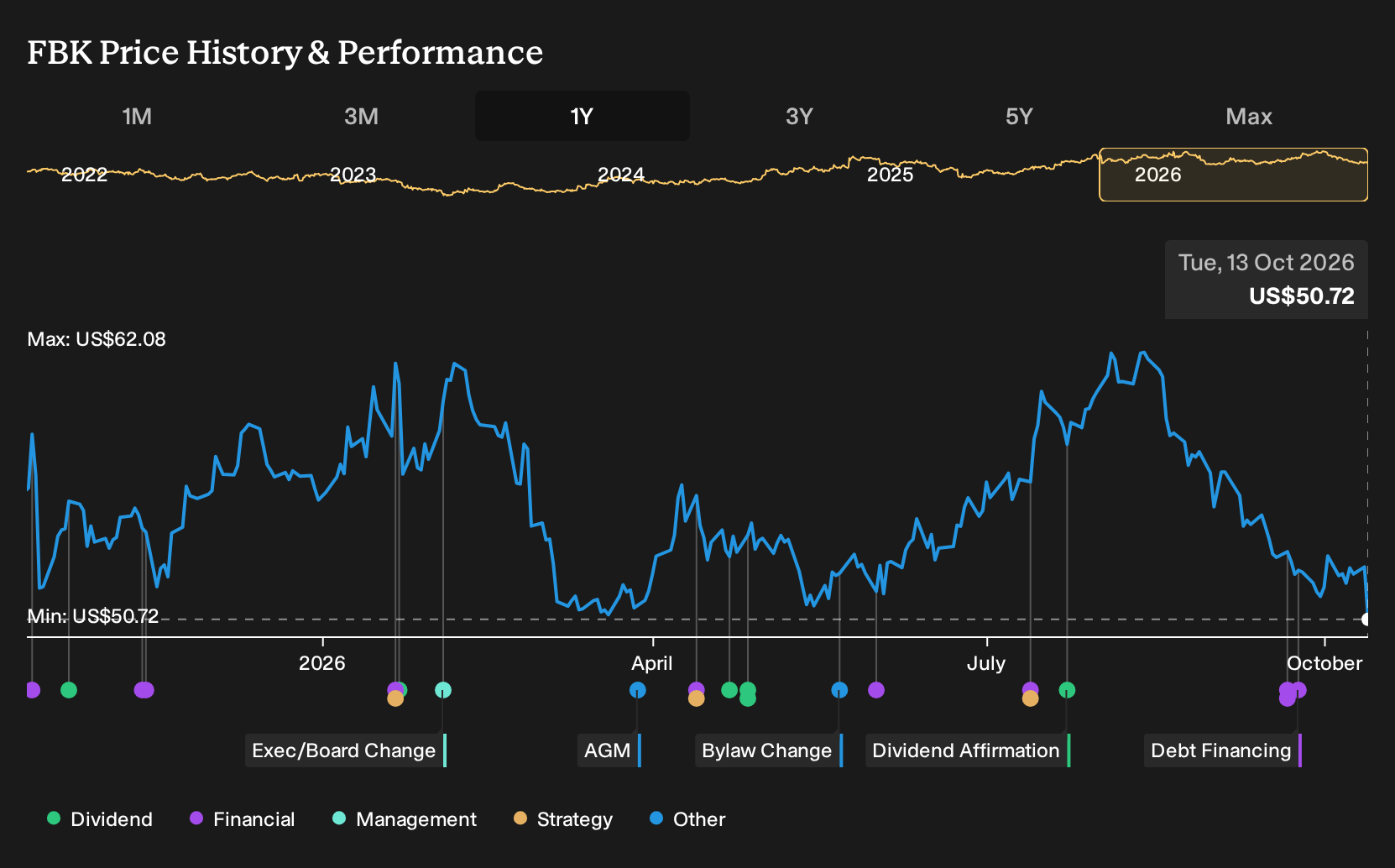Toggle the Dividend legend filter
This screenshot has height=868, width=1395.
(x=100, y=819)
